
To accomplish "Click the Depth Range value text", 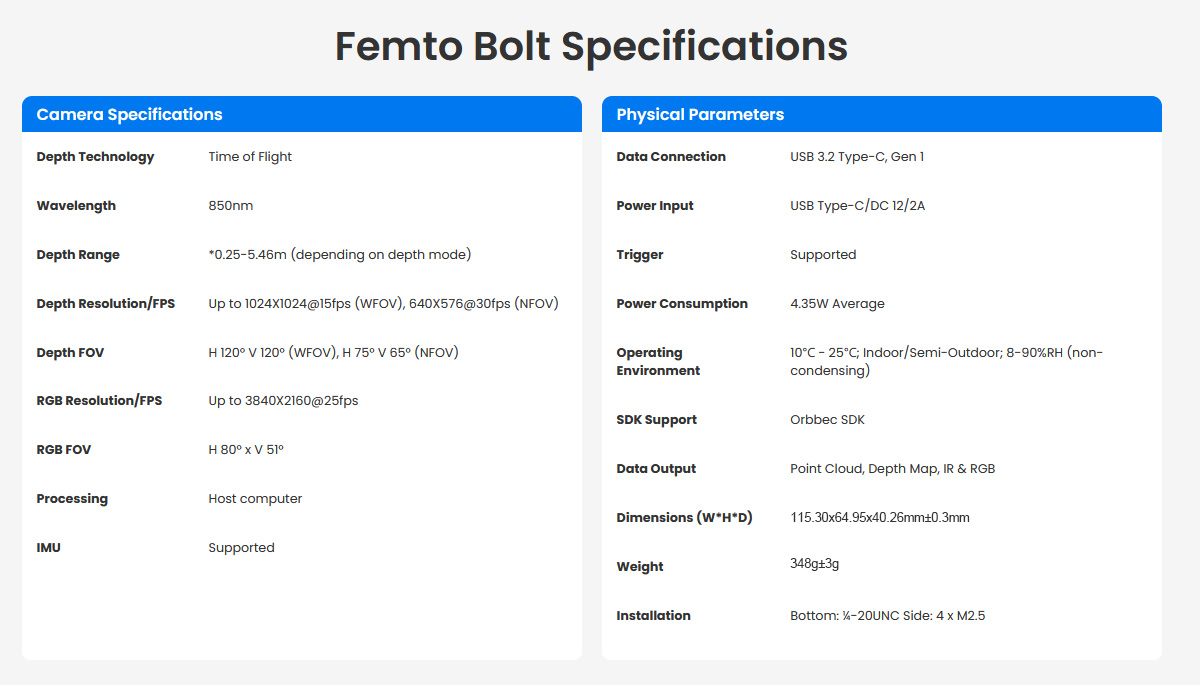I will [x=339, y=255].
